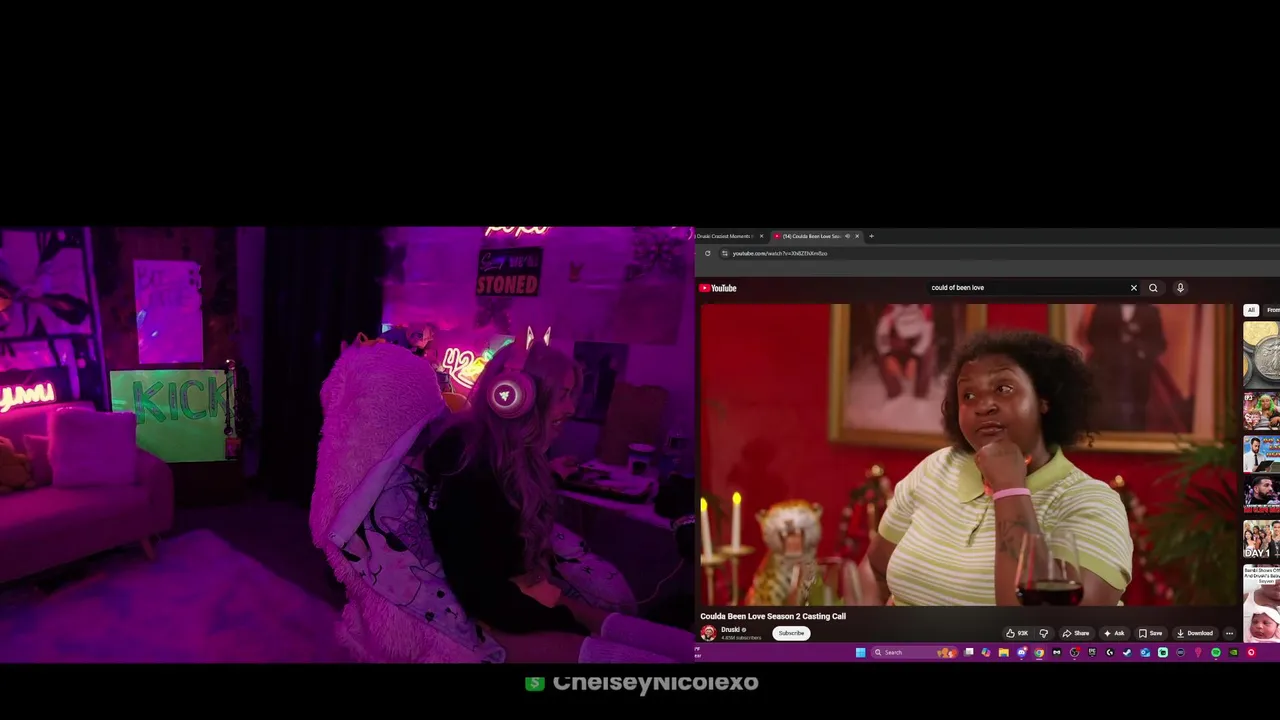Screen dimensions: 1280x720
Task: Close the Coulda Been Love tab
Action: (857, 236)
